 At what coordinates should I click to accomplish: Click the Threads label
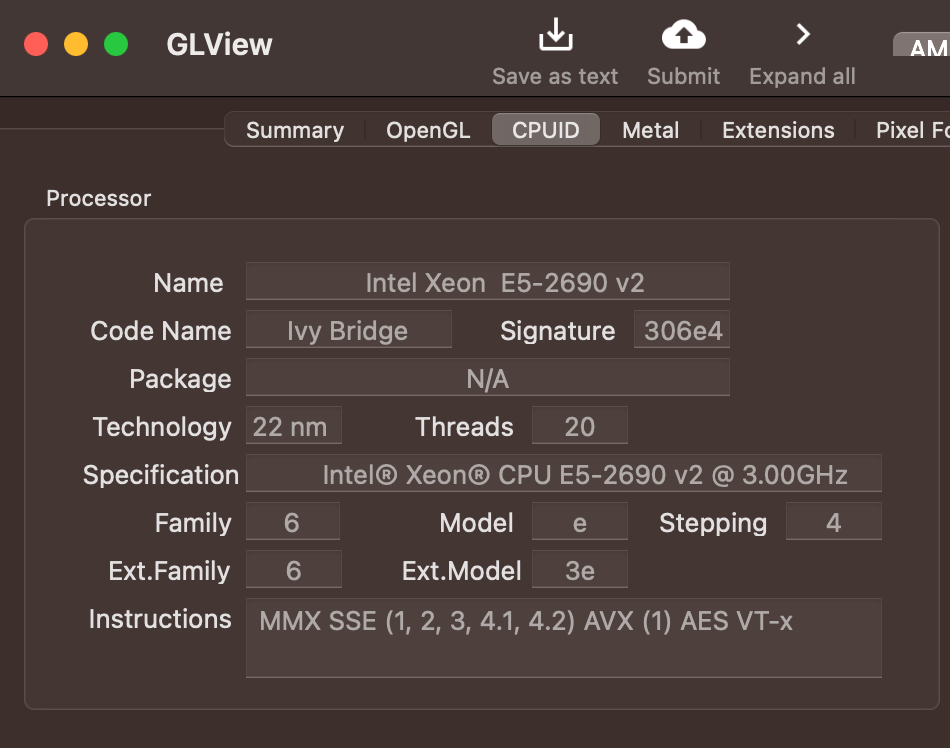coord(464,427)
